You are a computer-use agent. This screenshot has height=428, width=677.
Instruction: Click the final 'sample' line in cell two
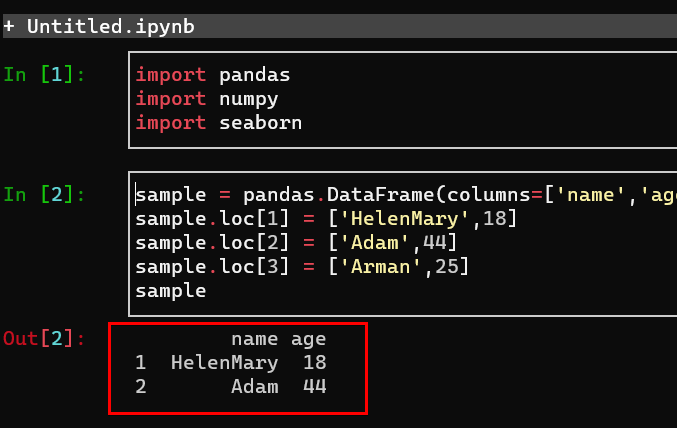tap(171, 291)
